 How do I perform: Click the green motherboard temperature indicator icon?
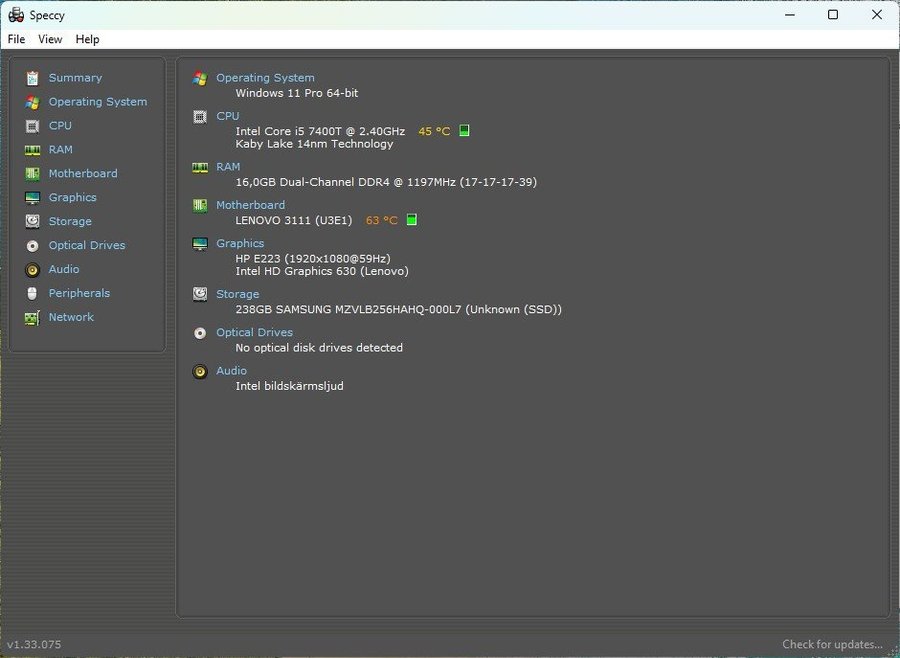tap(412, 220)
